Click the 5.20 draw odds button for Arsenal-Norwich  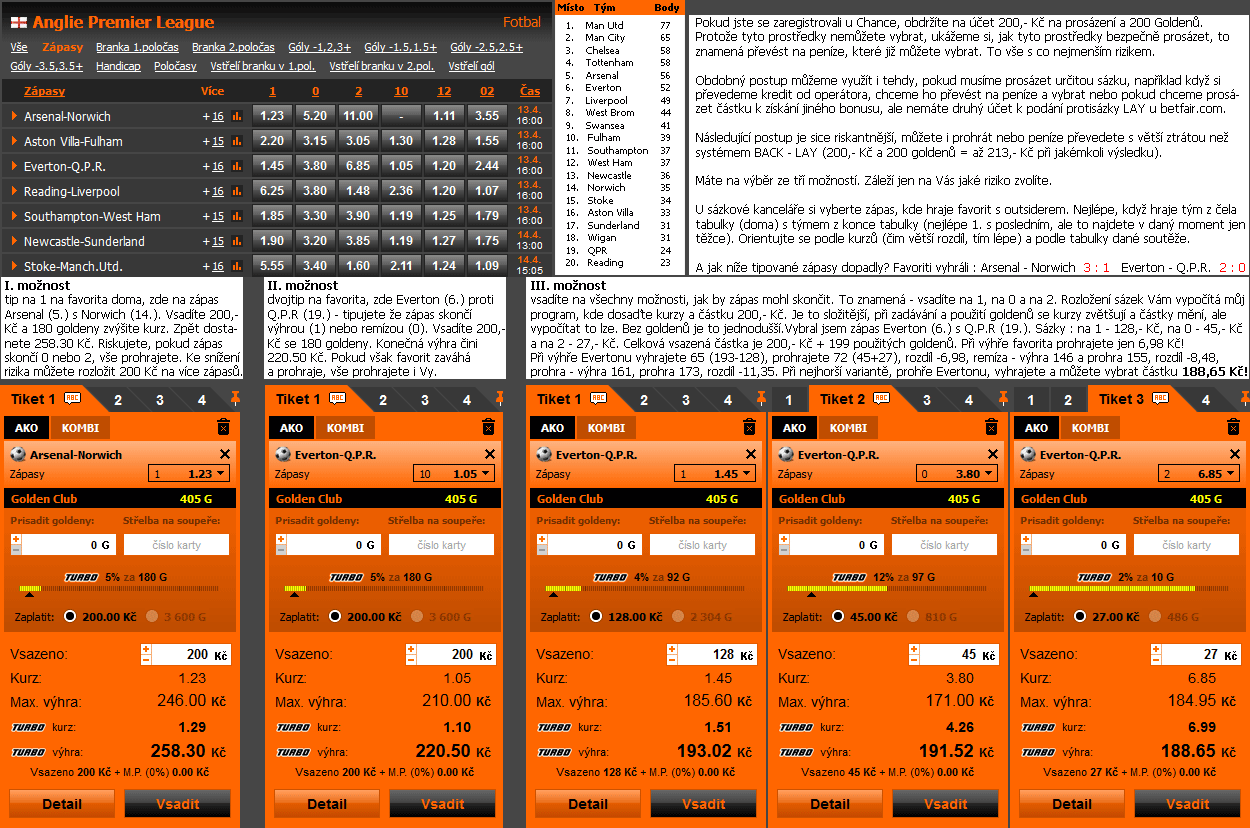coord(315,116)
